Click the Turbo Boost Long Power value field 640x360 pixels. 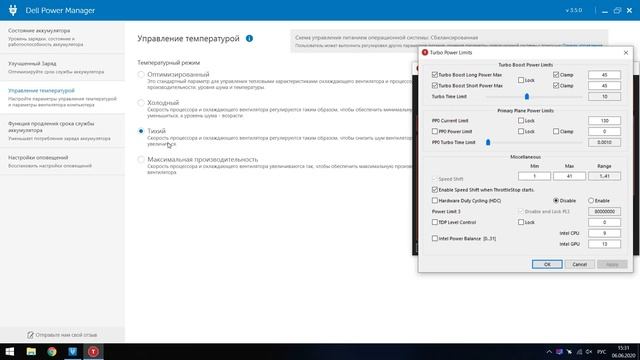(604, 75)
